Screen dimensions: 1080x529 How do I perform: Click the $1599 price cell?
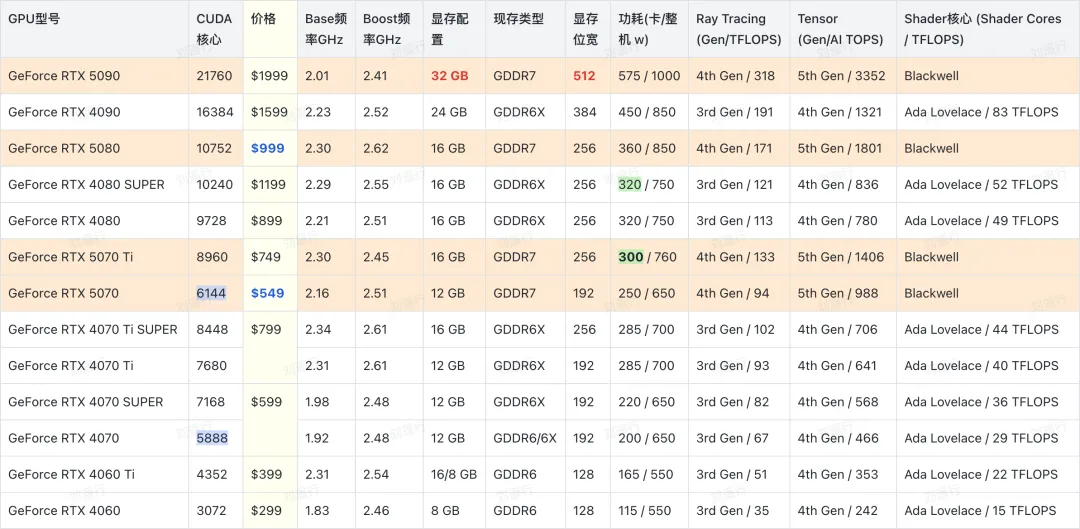[x=270, y=112]
